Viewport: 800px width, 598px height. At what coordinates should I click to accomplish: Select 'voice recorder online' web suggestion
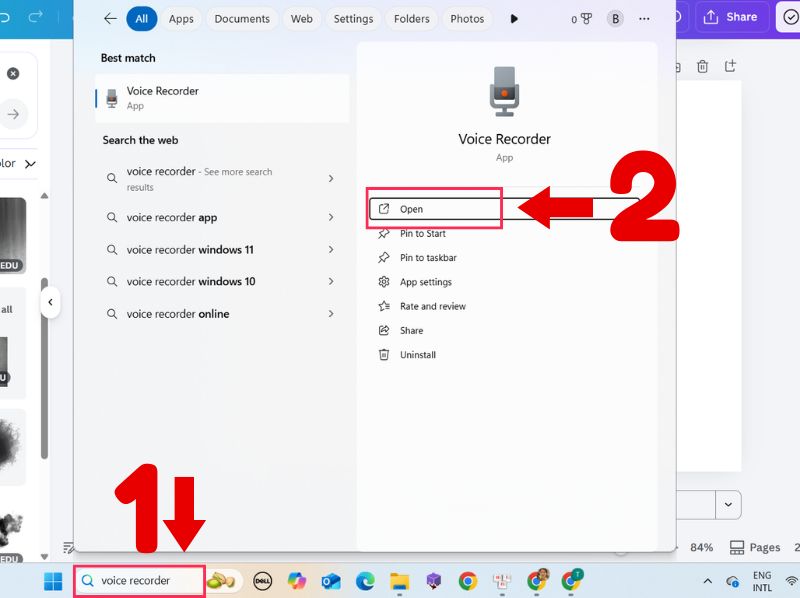pos(178,314)
